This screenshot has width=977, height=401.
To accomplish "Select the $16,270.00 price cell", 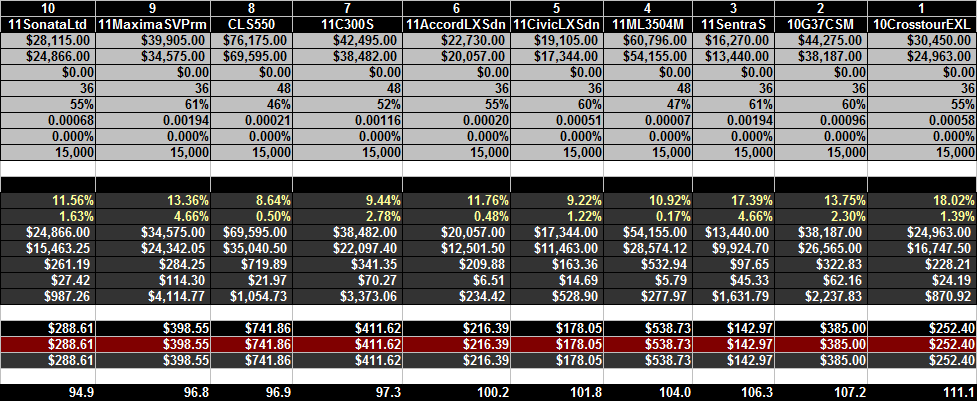I will 733,40.
